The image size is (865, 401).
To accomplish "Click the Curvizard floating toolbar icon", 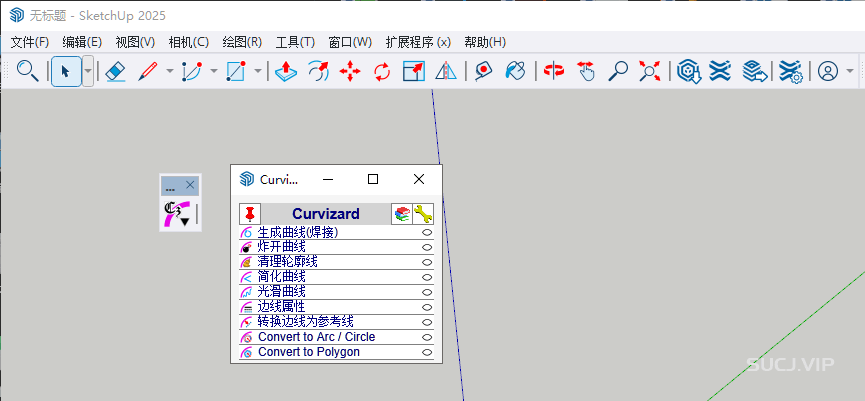I will pyautogui.click(x=178, y=213).
